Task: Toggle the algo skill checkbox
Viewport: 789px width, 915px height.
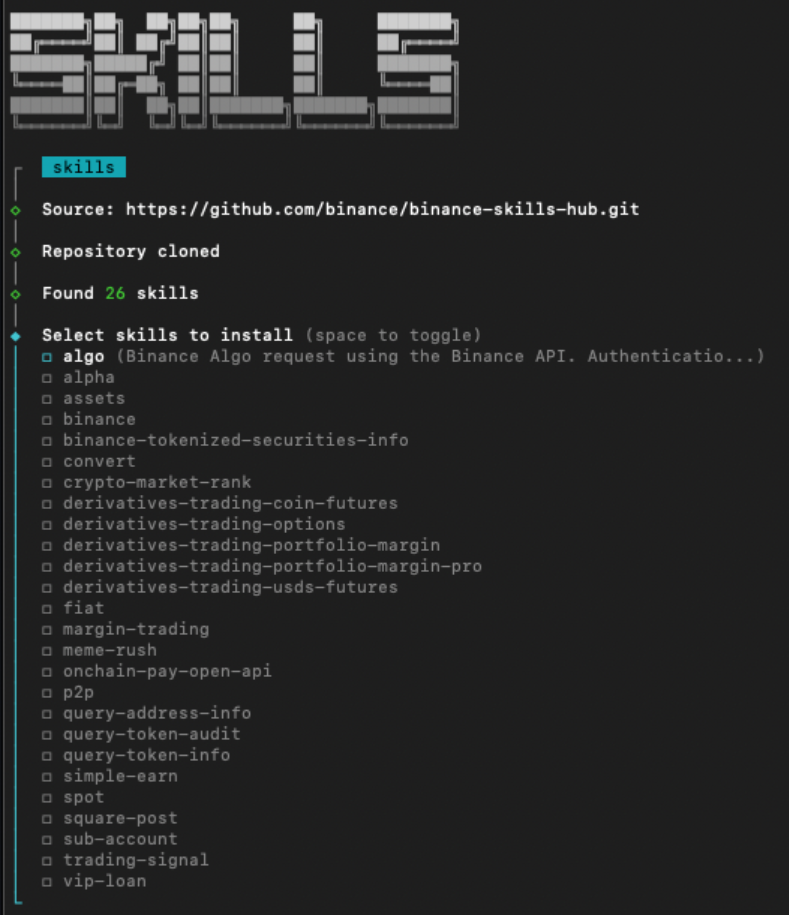Action: pyautogui.click(x=47, y=357)
